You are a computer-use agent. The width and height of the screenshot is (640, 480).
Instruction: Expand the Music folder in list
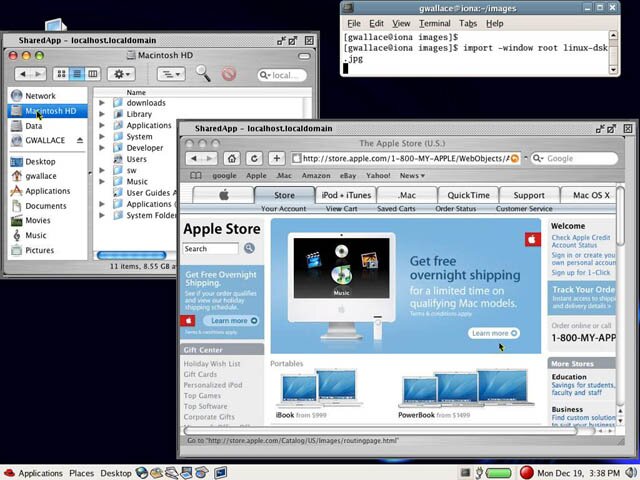(102, 182)
